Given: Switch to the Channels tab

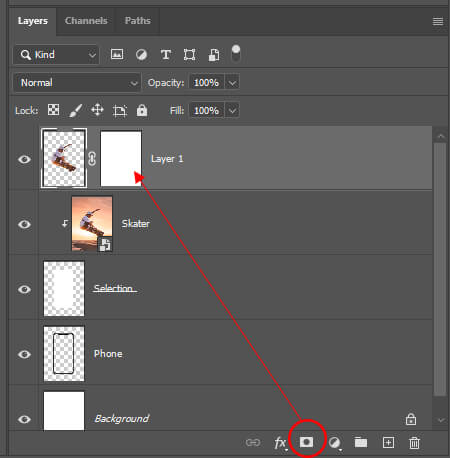Looking at the screenshot, I should [86, 21].
